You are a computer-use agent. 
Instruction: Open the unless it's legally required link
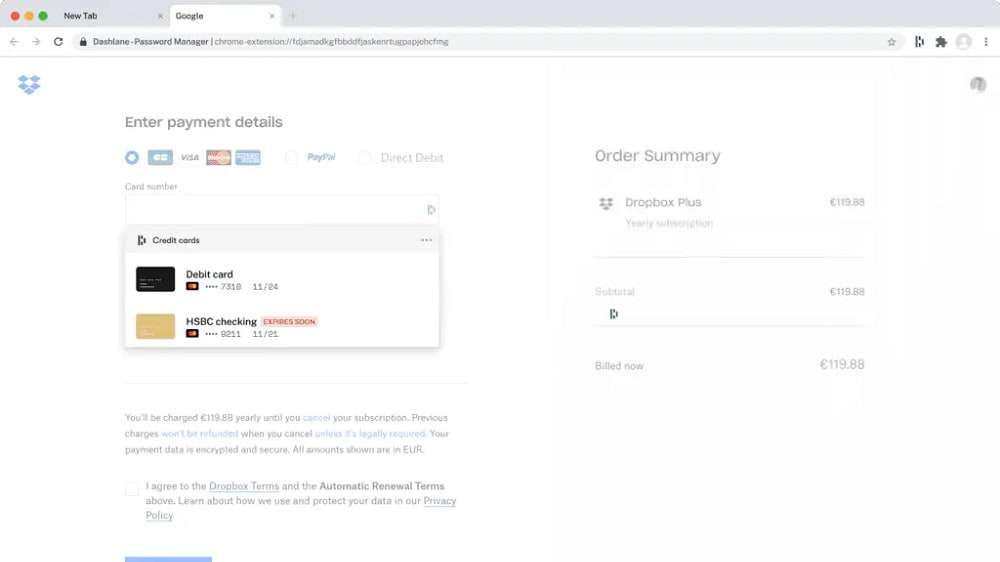pyautogui.click(x=370, y=434)
